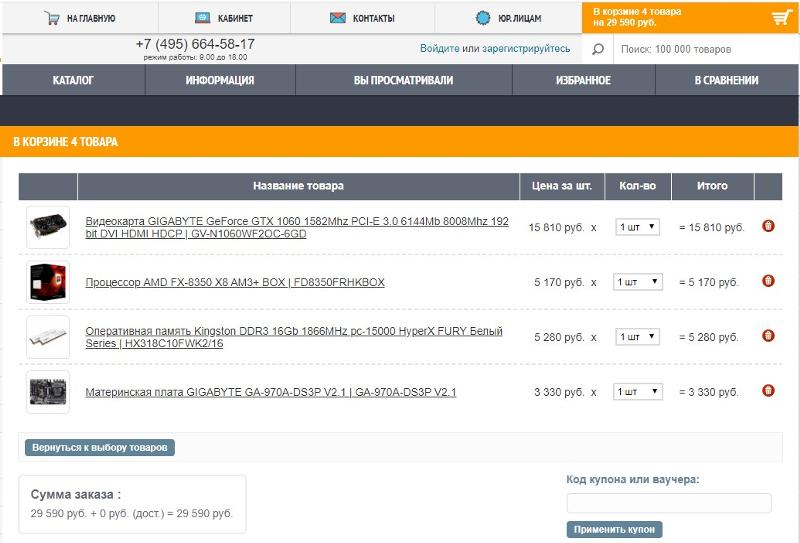This screenshot has width=800, height=543.
Task: Open quantity dropdown for GTX 1060 video card
Action: click(x=638, y=227)
